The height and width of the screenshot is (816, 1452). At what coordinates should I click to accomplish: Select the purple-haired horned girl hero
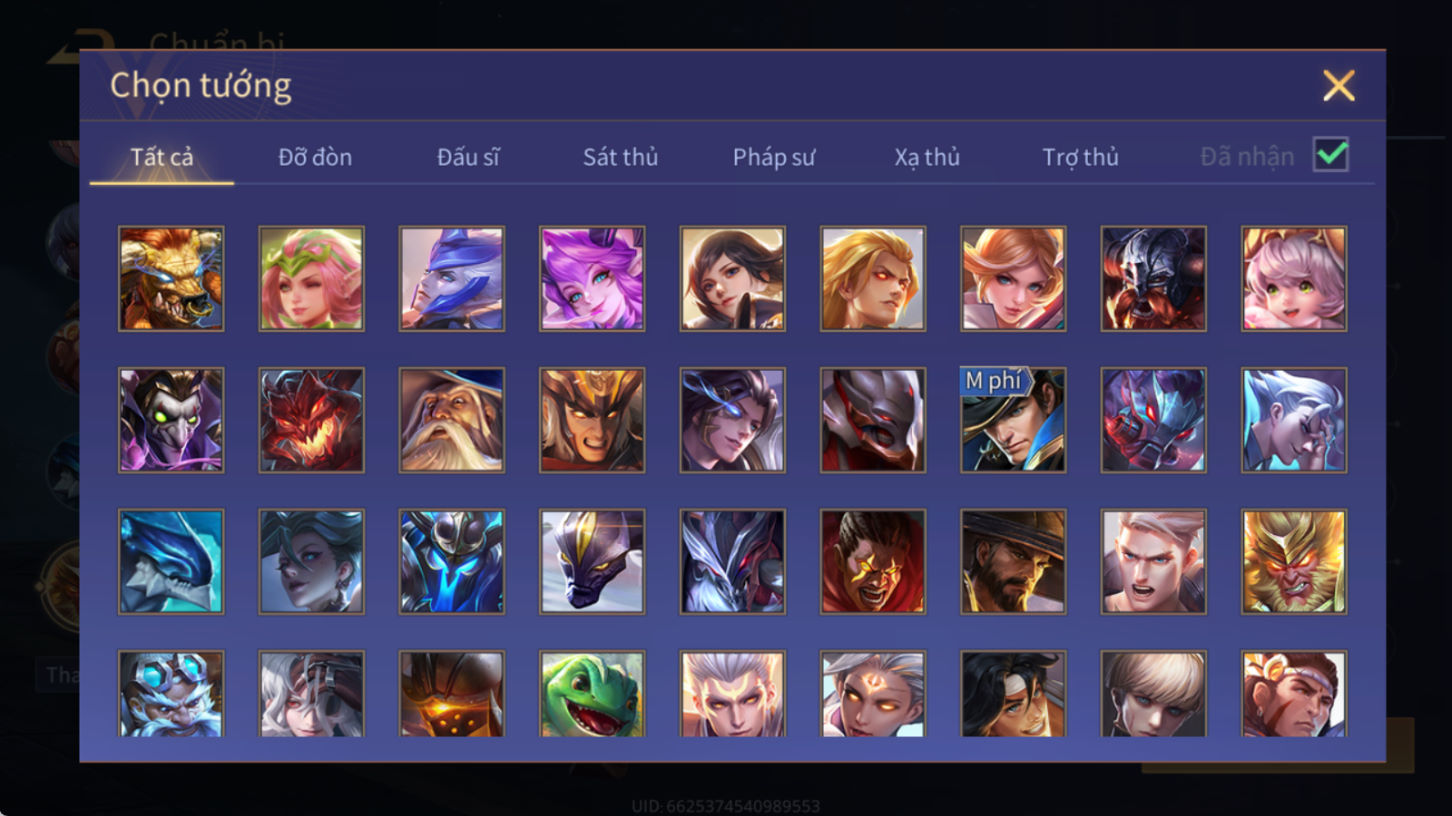coord(592,278)
